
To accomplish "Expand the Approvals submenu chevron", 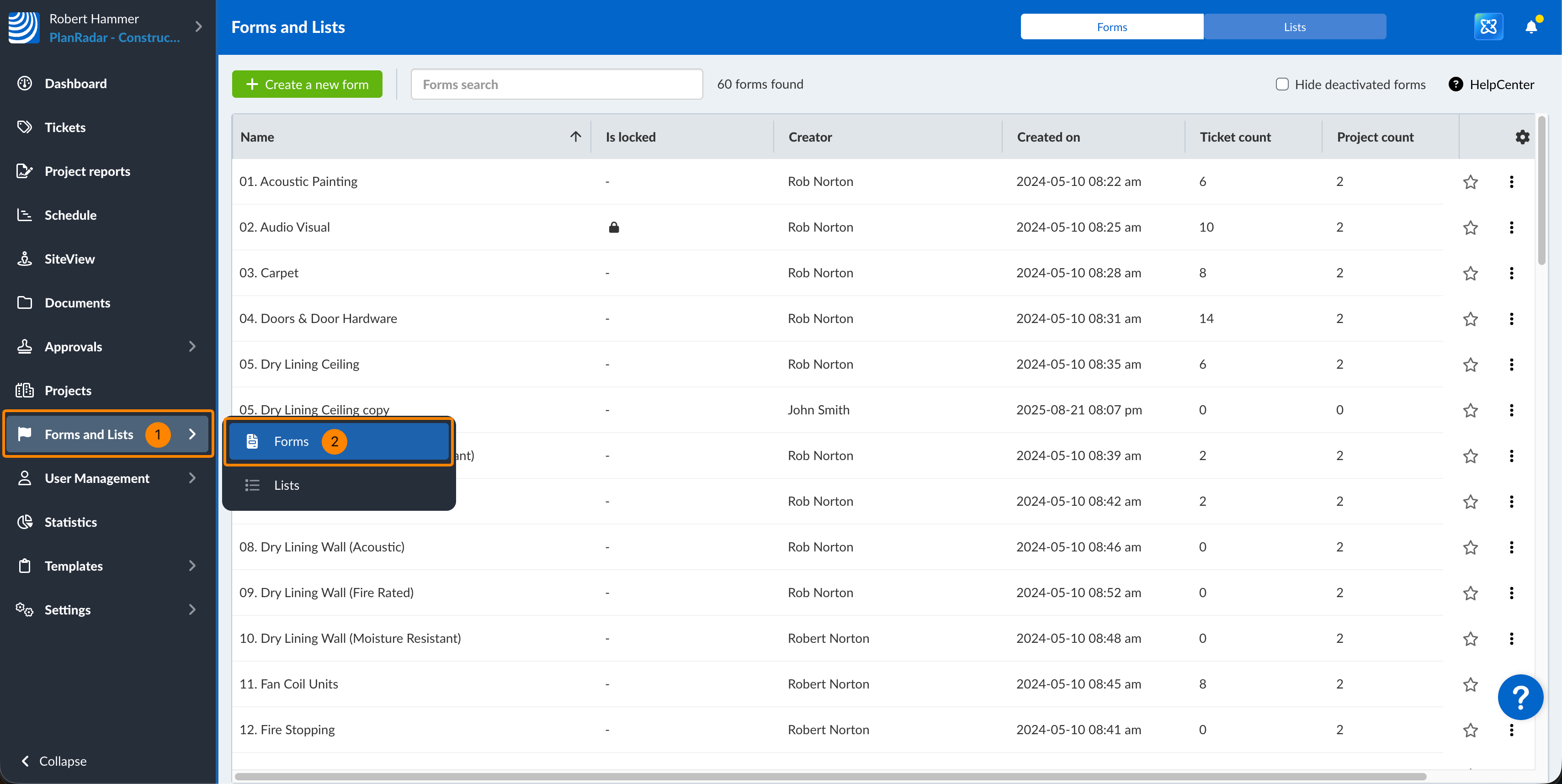I will pos(192,346).
